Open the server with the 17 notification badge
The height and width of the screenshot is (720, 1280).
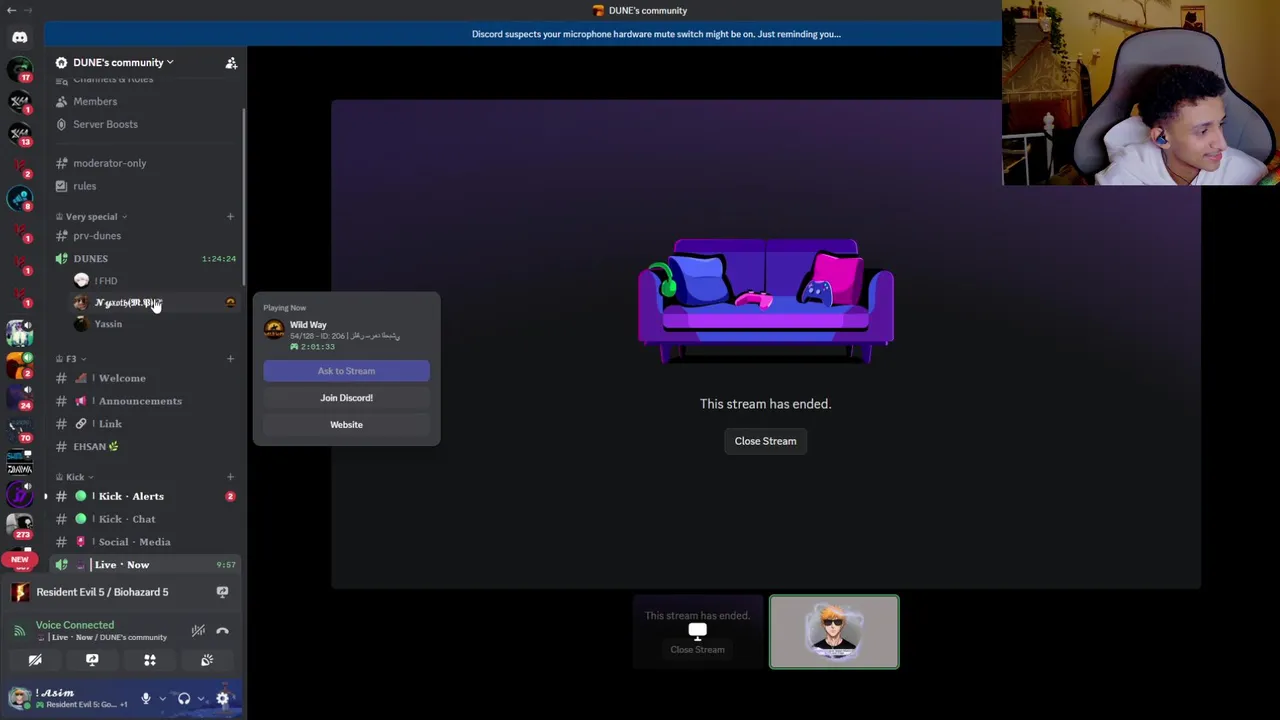click(20, 70)
